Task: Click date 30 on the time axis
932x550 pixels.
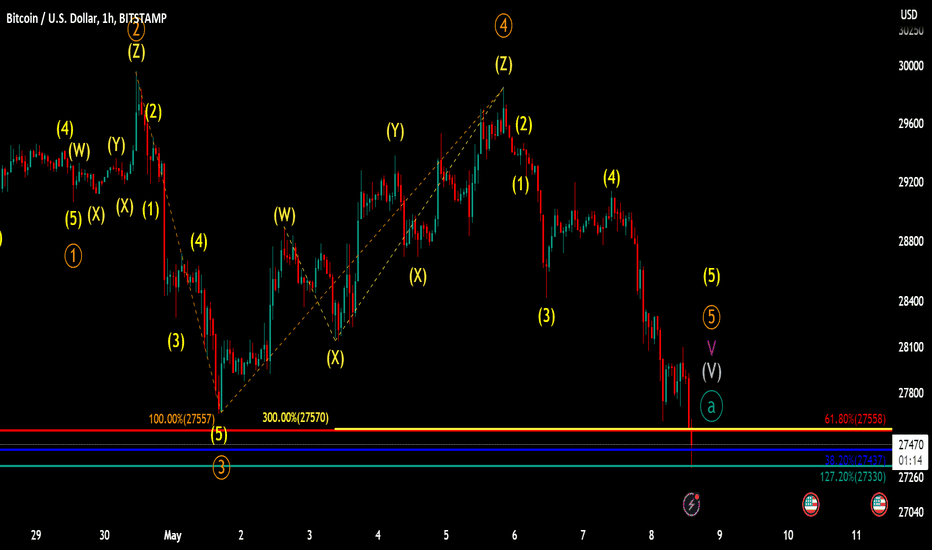Action: 104,535
